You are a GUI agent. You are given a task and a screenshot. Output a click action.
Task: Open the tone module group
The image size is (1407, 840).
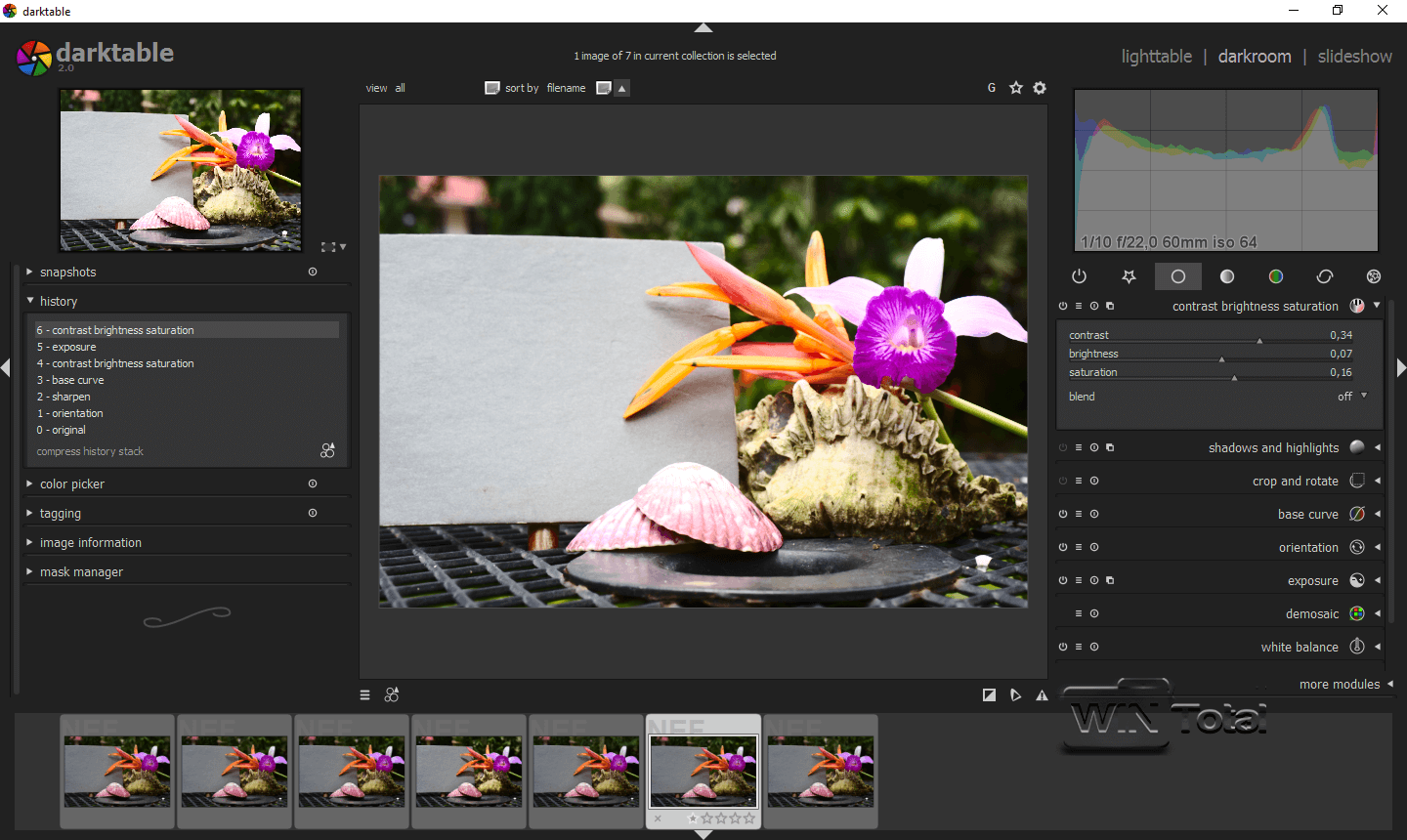(x=1227, y=276)
